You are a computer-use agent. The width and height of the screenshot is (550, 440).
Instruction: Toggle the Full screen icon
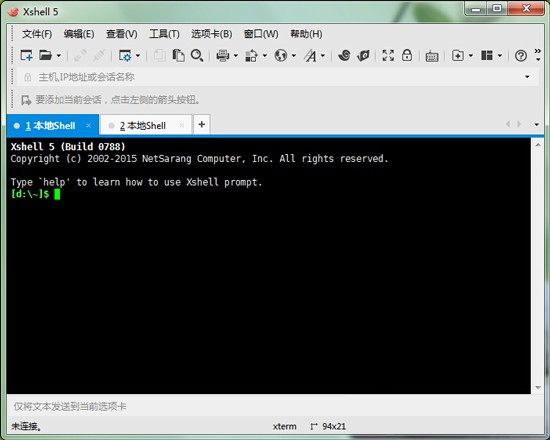coord(388,55)
